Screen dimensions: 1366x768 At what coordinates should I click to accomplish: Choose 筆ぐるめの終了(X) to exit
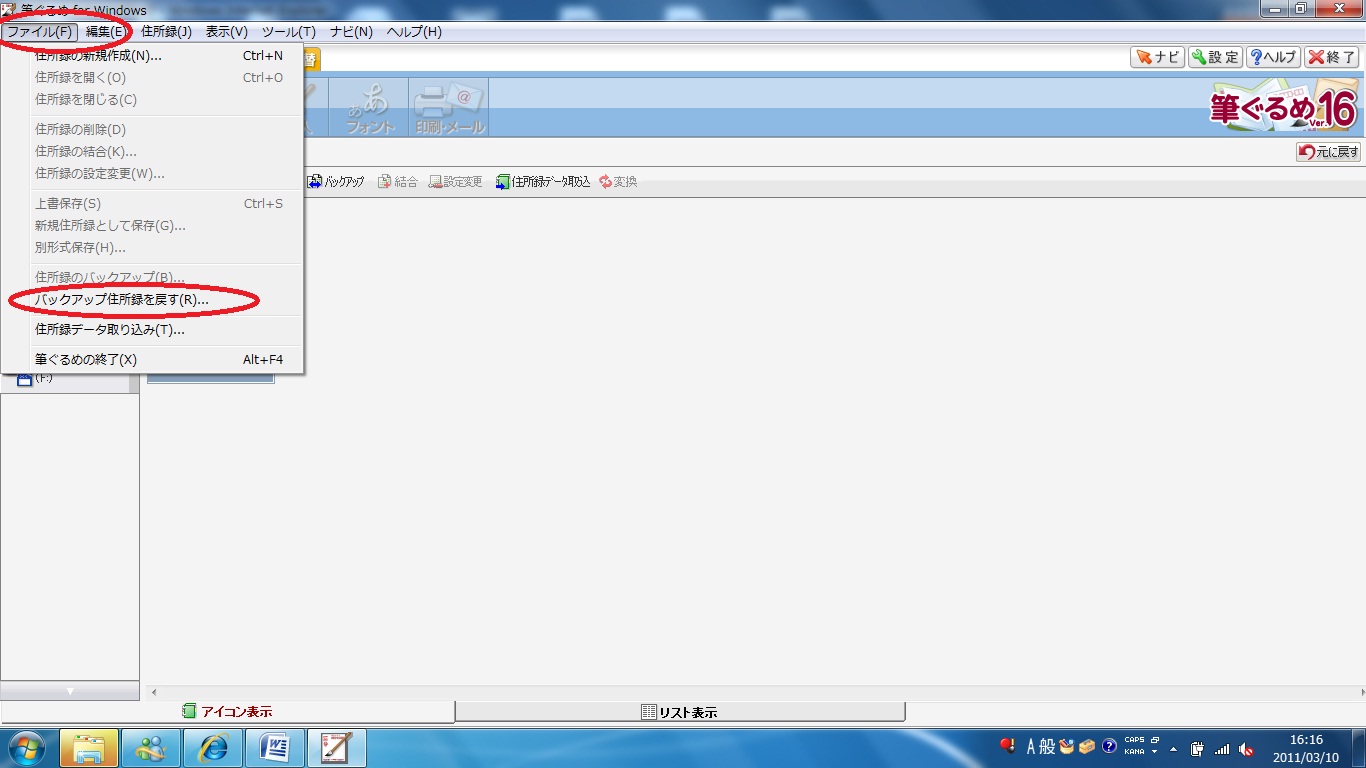153,360
